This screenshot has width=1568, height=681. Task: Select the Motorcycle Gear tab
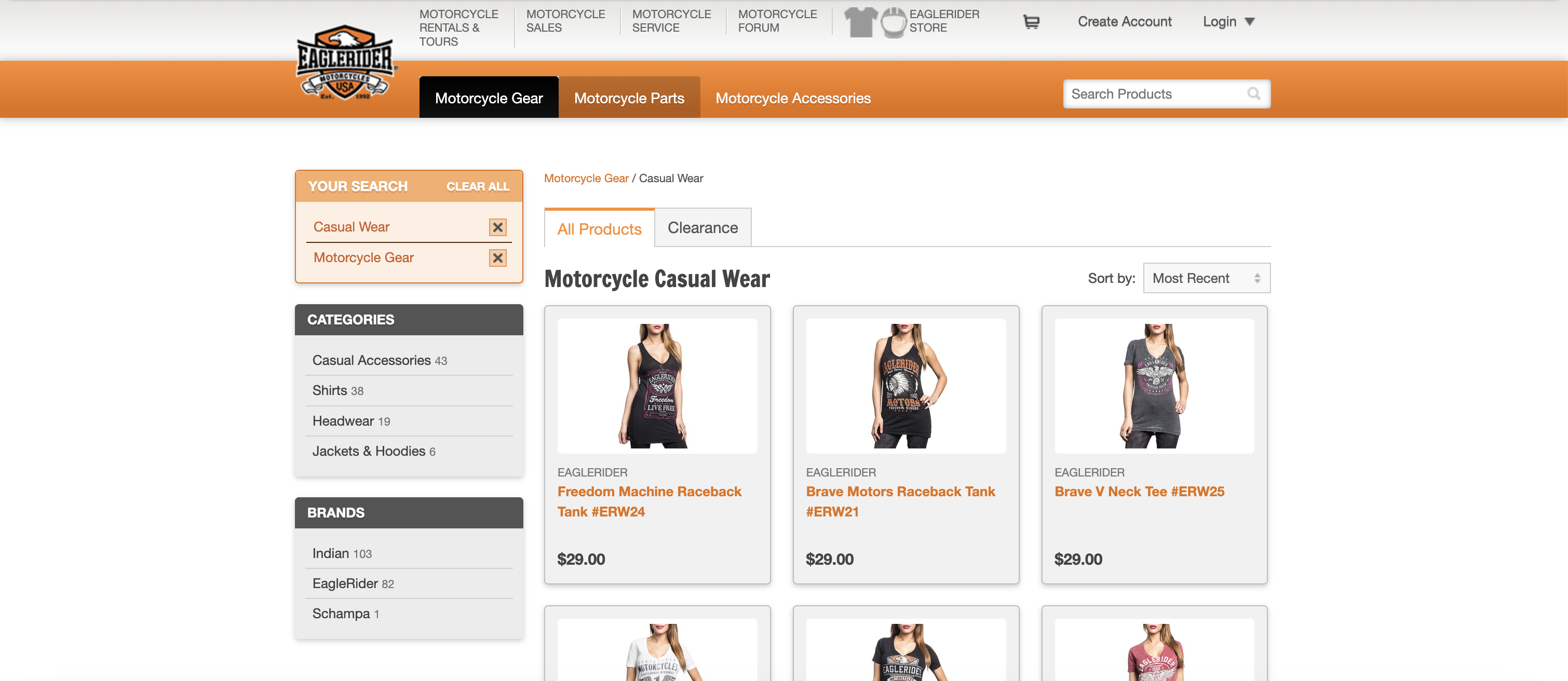pyautogui.click(x=489, y=98)
